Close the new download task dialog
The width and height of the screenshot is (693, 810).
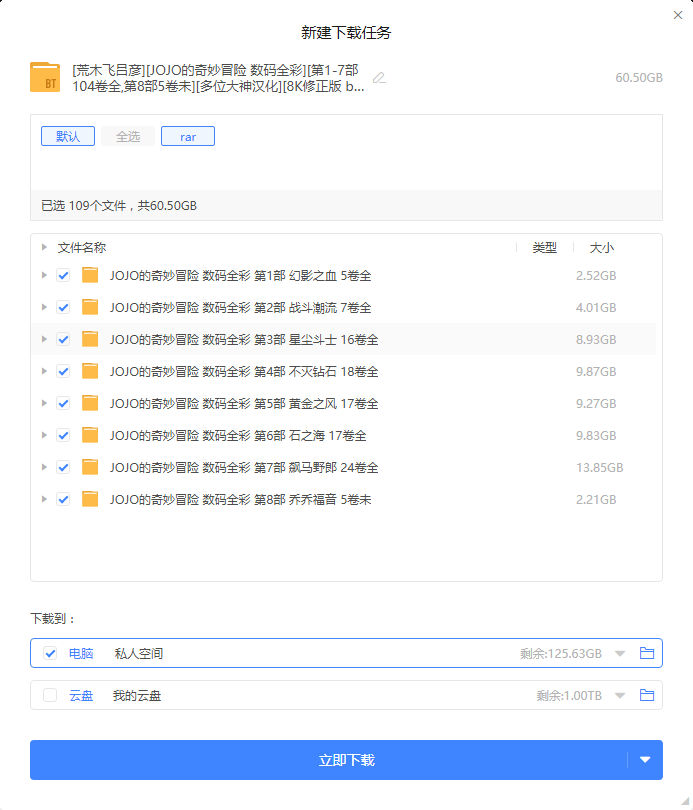pyautogui.click(x=678, y=15)
